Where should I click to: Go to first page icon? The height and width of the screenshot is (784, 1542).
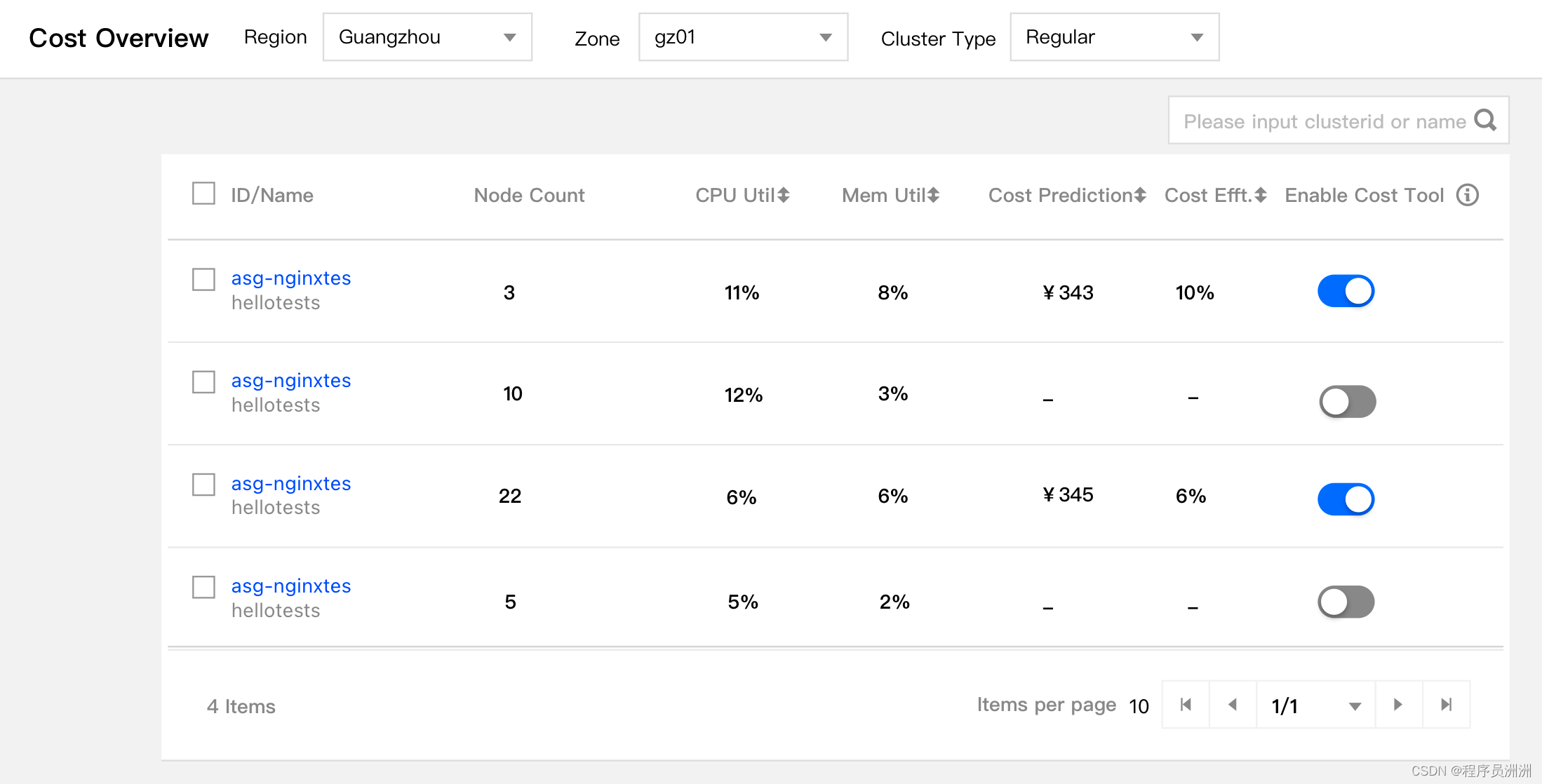(1186, 705)
